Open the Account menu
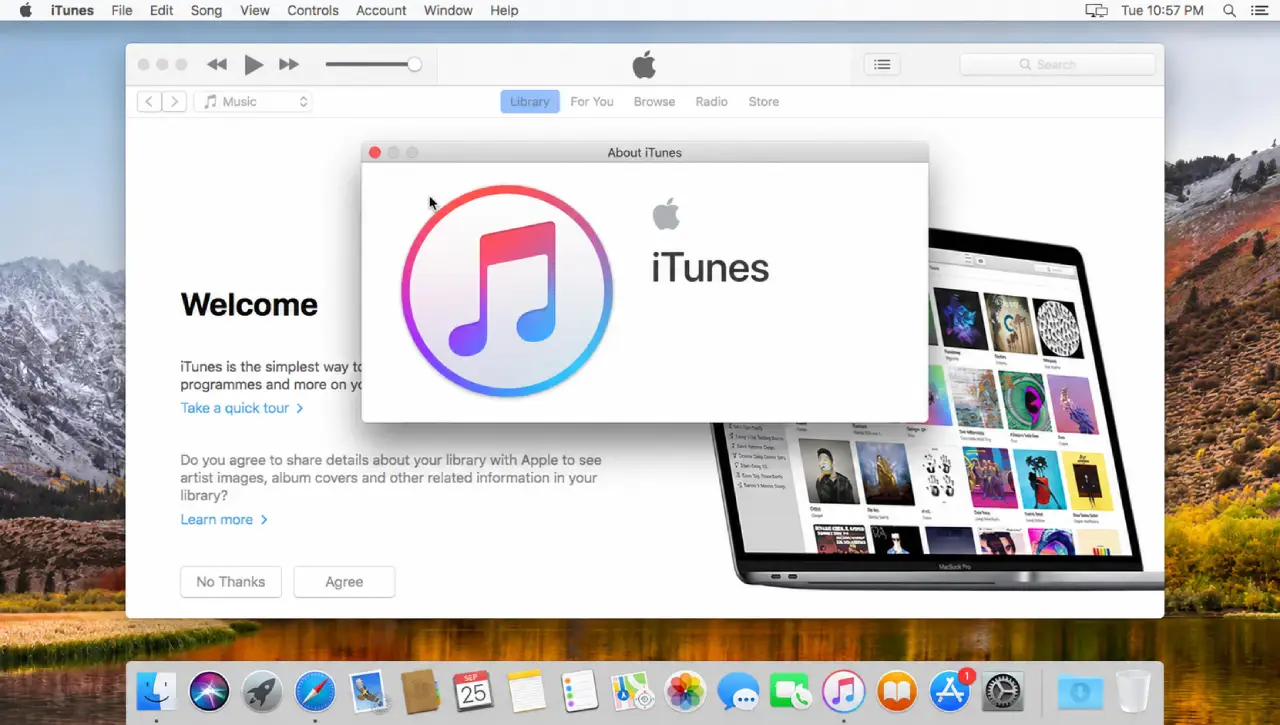This screenshot has width=1280, height=725. coord(381,10)
